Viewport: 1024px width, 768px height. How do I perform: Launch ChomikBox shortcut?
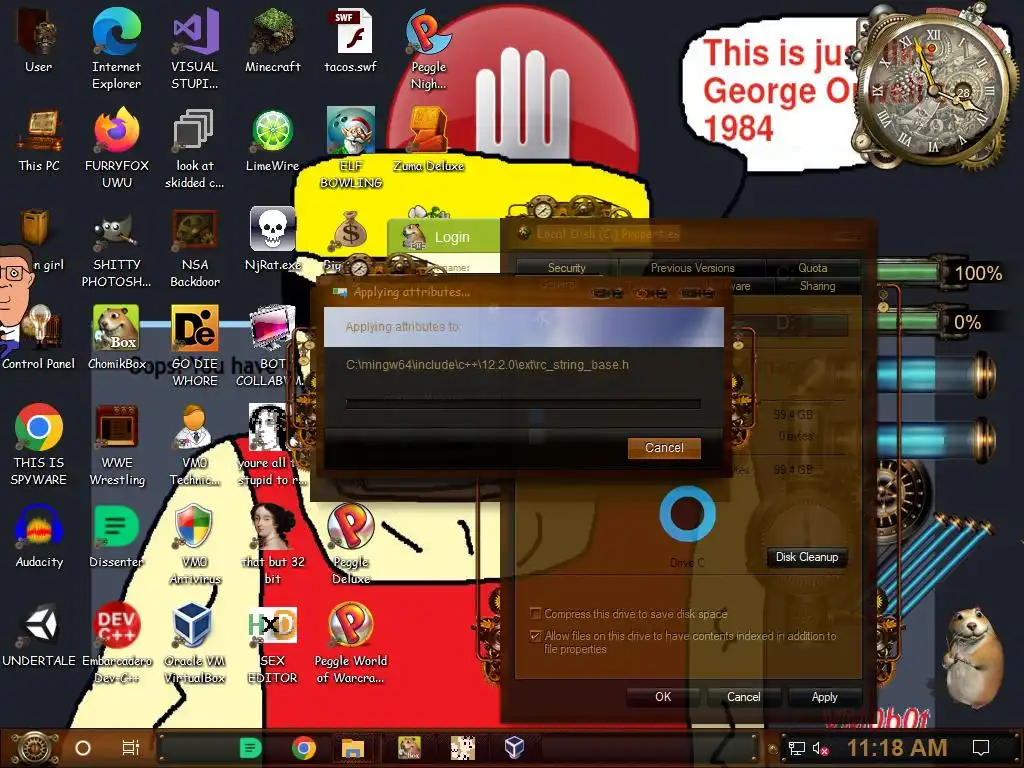[116, 338]
